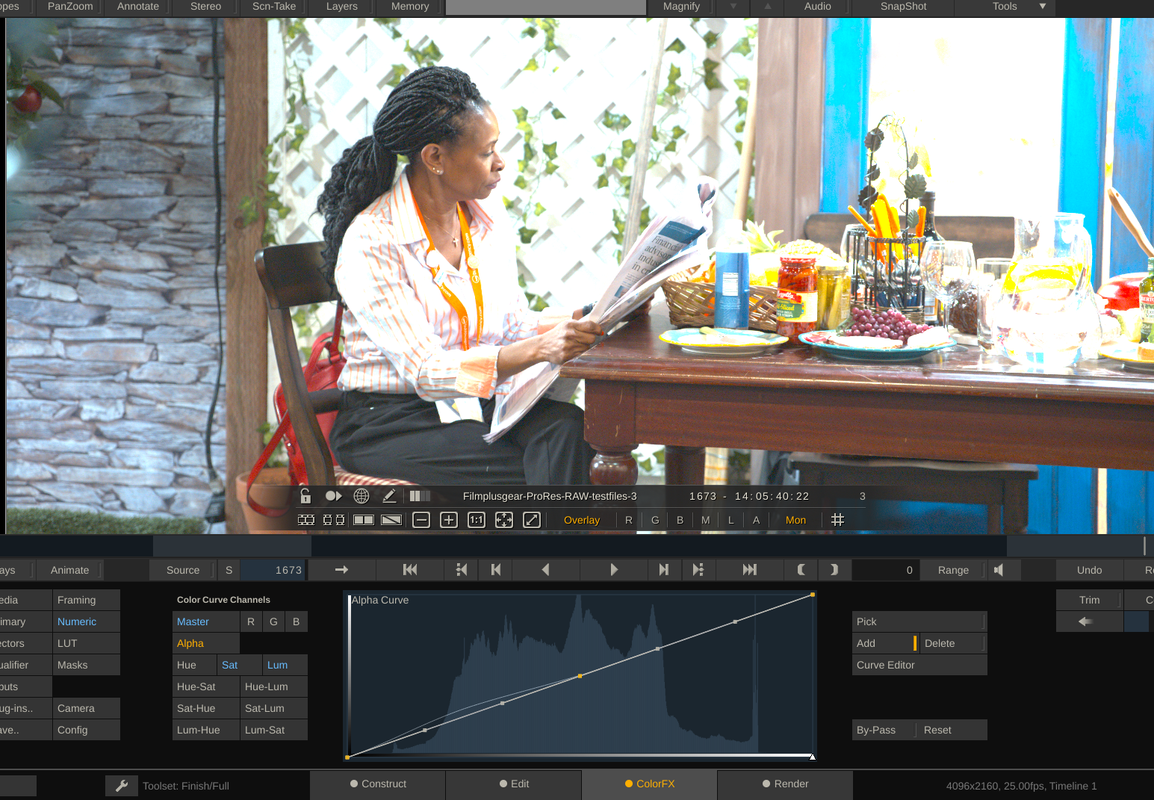This screenshot has height=800, width=1154.
Task: Click the globe icon in viewer bar
Action: [361, 496]
